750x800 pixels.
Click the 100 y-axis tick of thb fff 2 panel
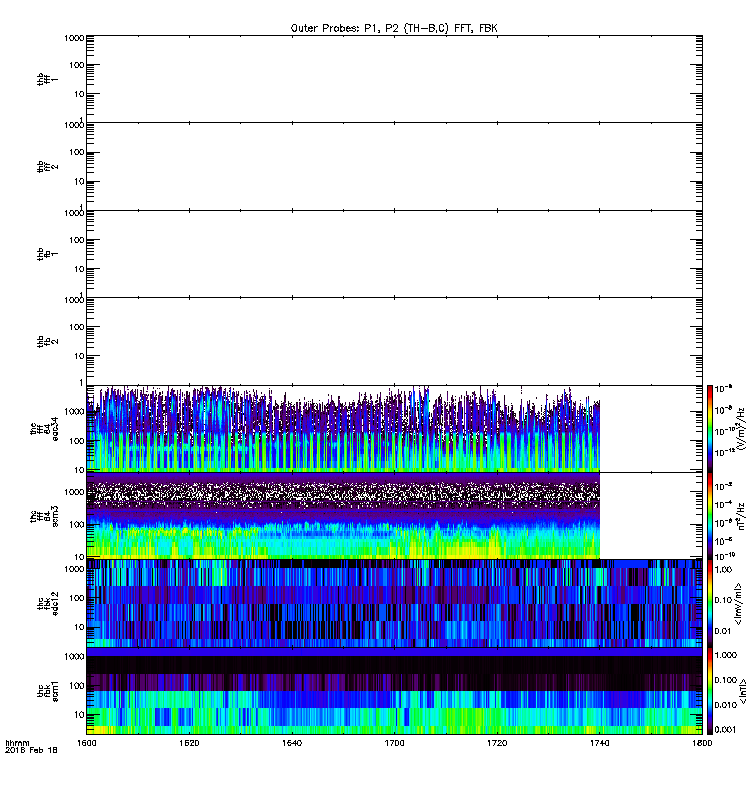78,152
